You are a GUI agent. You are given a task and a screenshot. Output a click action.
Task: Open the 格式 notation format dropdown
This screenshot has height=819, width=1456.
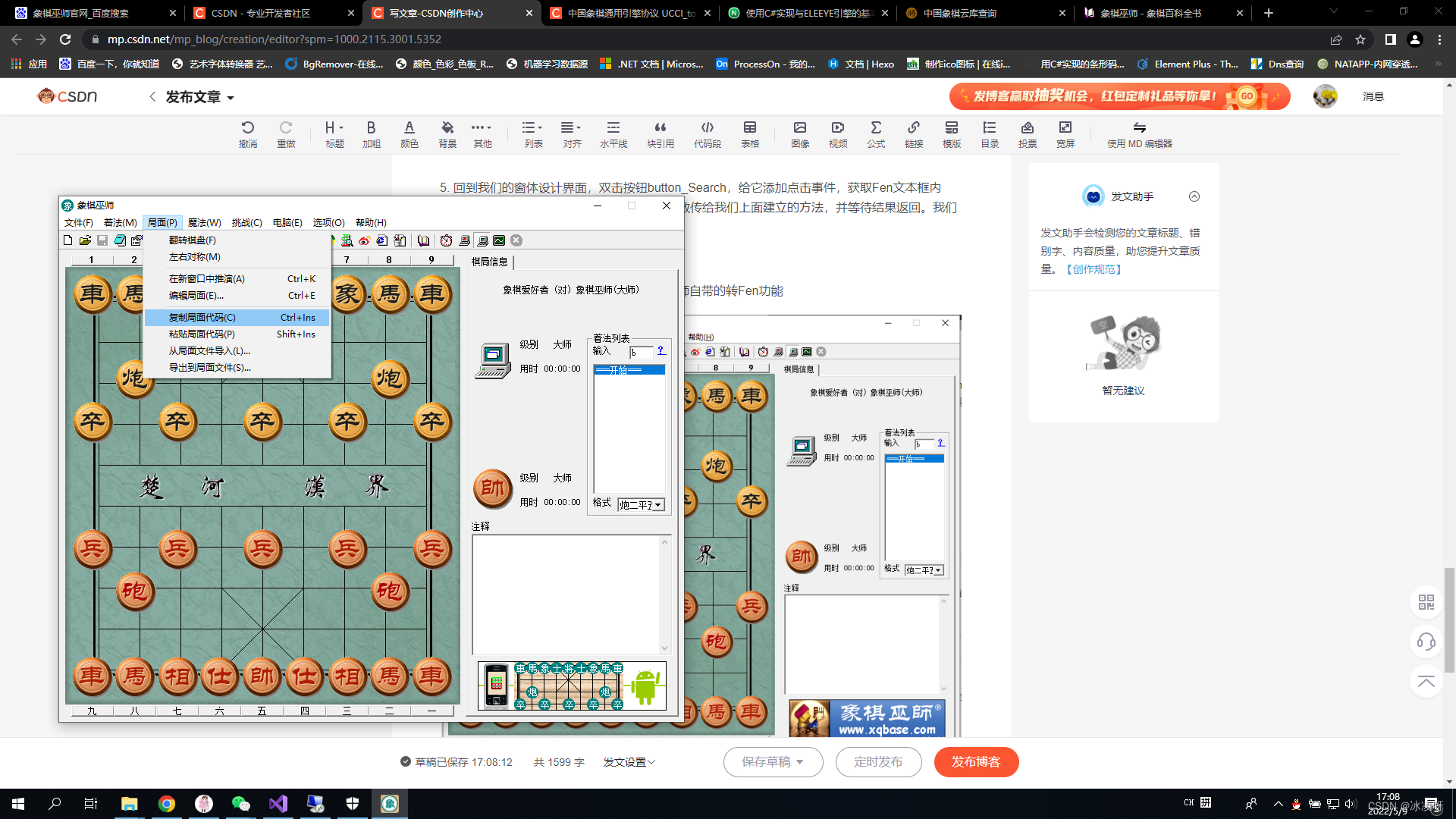click(x=658, y=505)
